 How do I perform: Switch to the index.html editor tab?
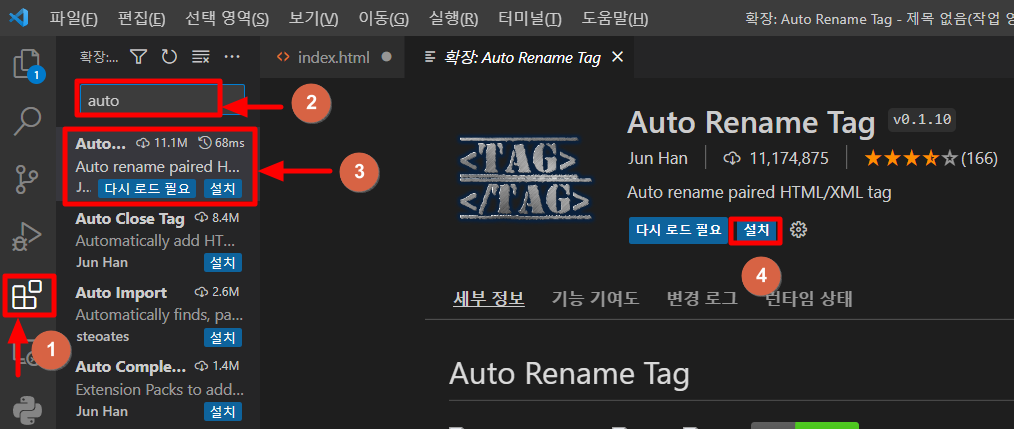[333, 57]
